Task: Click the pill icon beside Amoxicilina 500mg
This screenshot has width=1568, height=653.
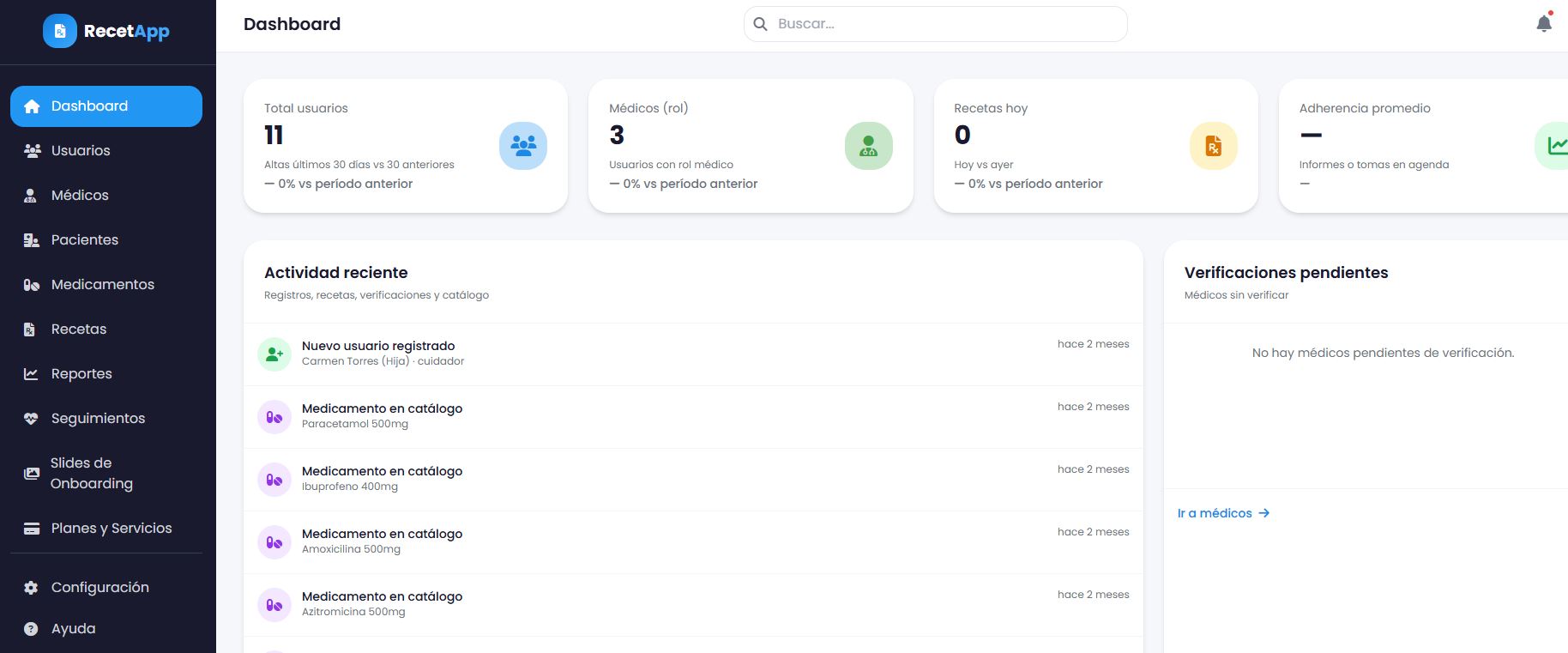Action: point(274,542)
